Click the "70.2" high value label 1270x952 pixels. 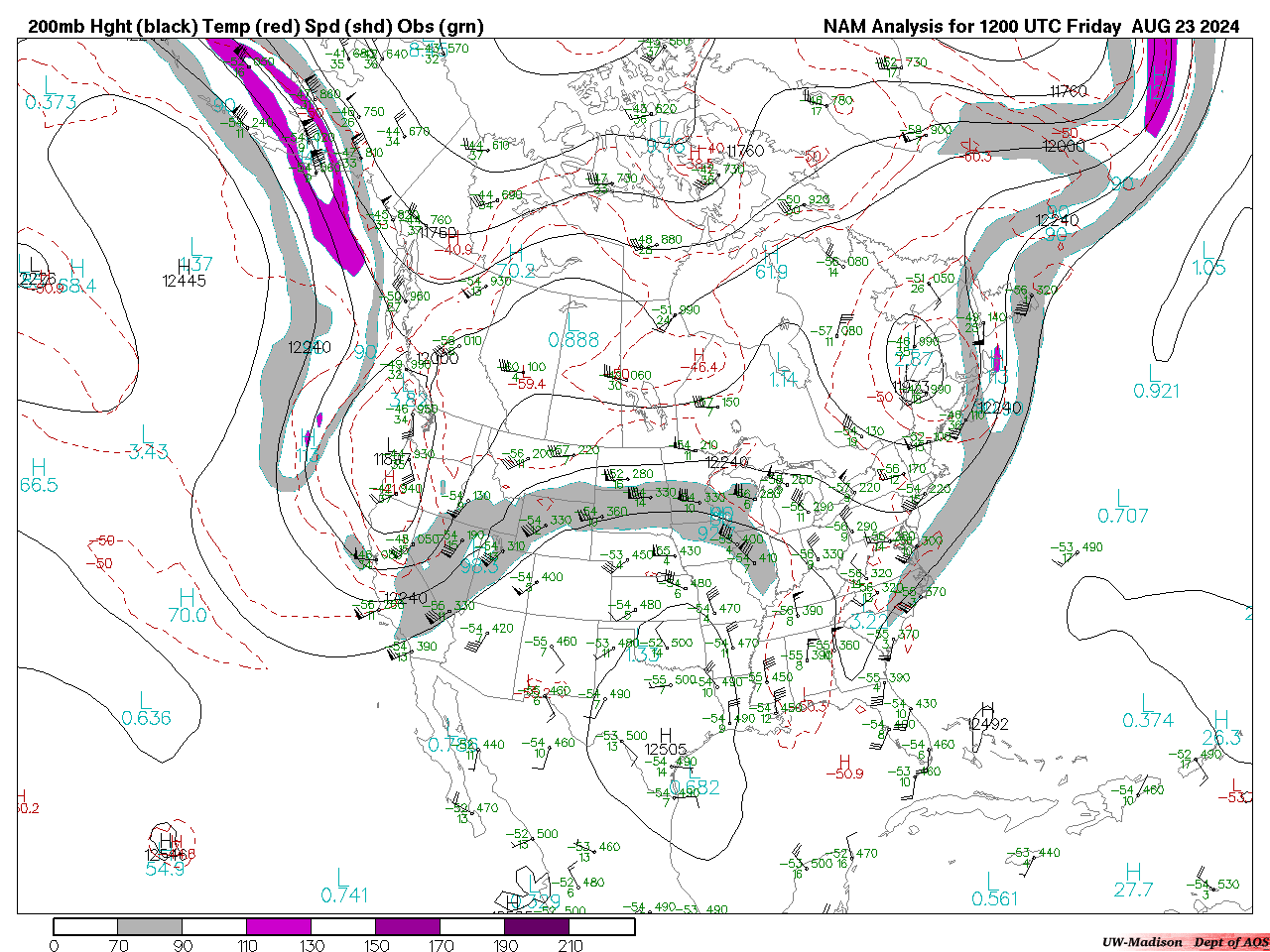[x=516, y=270]
